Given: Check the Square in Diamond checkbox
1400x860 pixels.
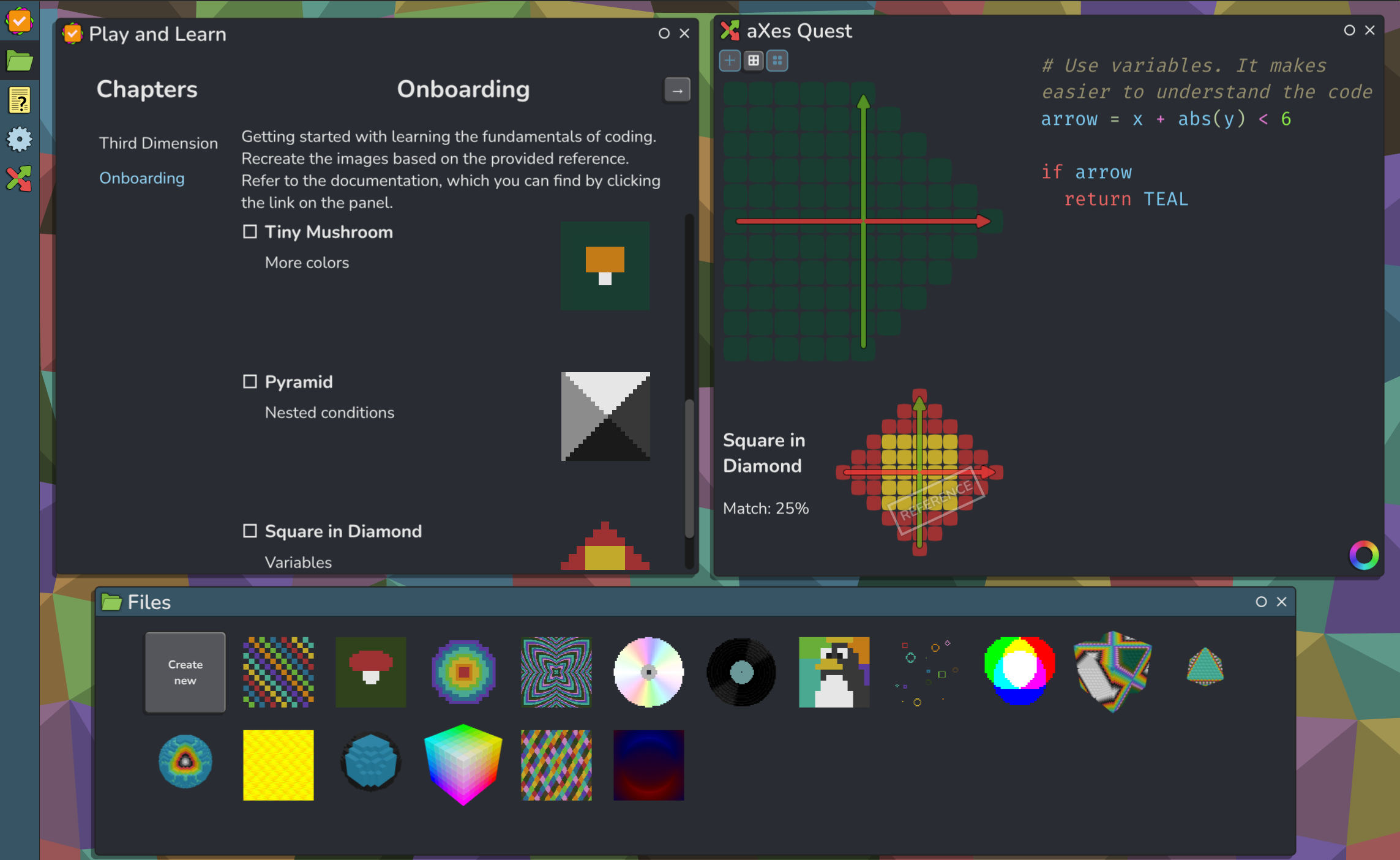Looking at the screenshot, I should pos(250,531).
